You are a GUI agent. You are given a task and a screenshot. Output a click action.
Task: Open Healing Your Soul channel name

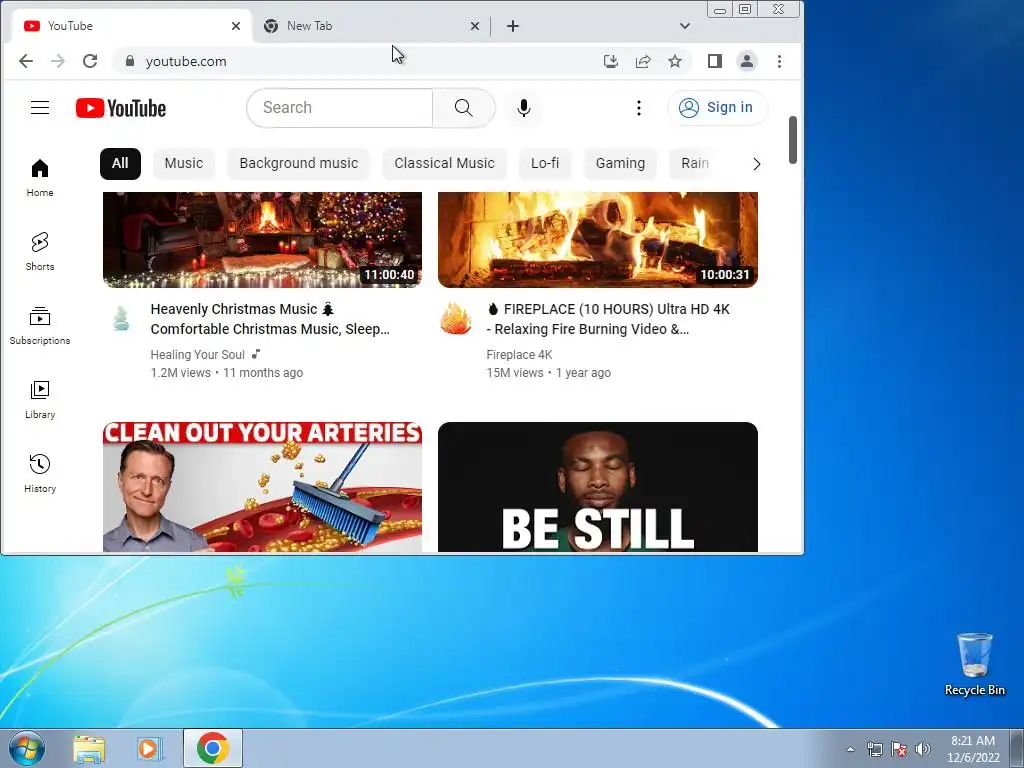[197, 355]
